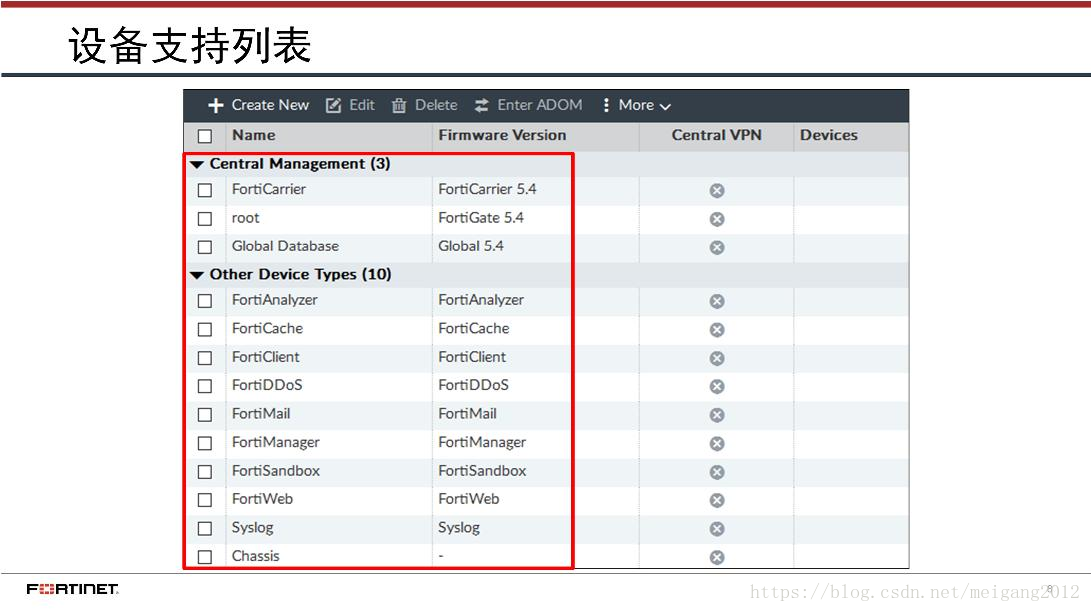Click the Delete trash icon
Screen dimensions: 1091x612
(399, 106)
